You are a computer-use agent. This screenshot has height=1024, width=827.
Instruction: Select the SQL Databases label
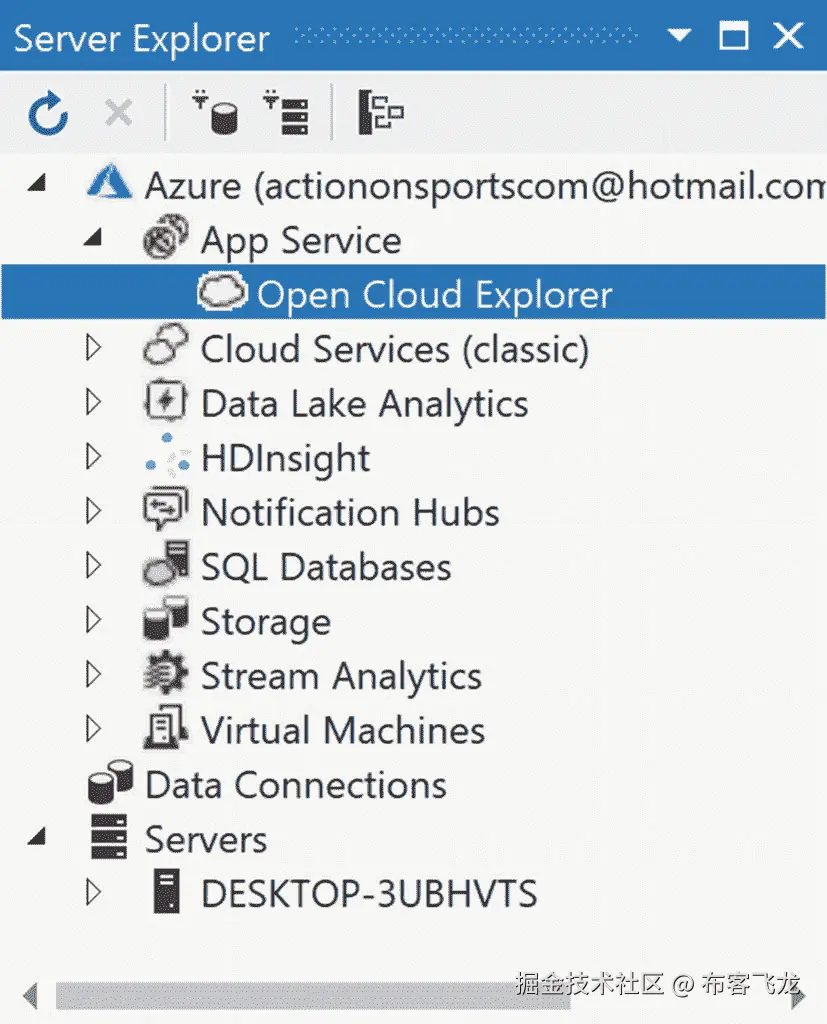click(x=326, y=567)
